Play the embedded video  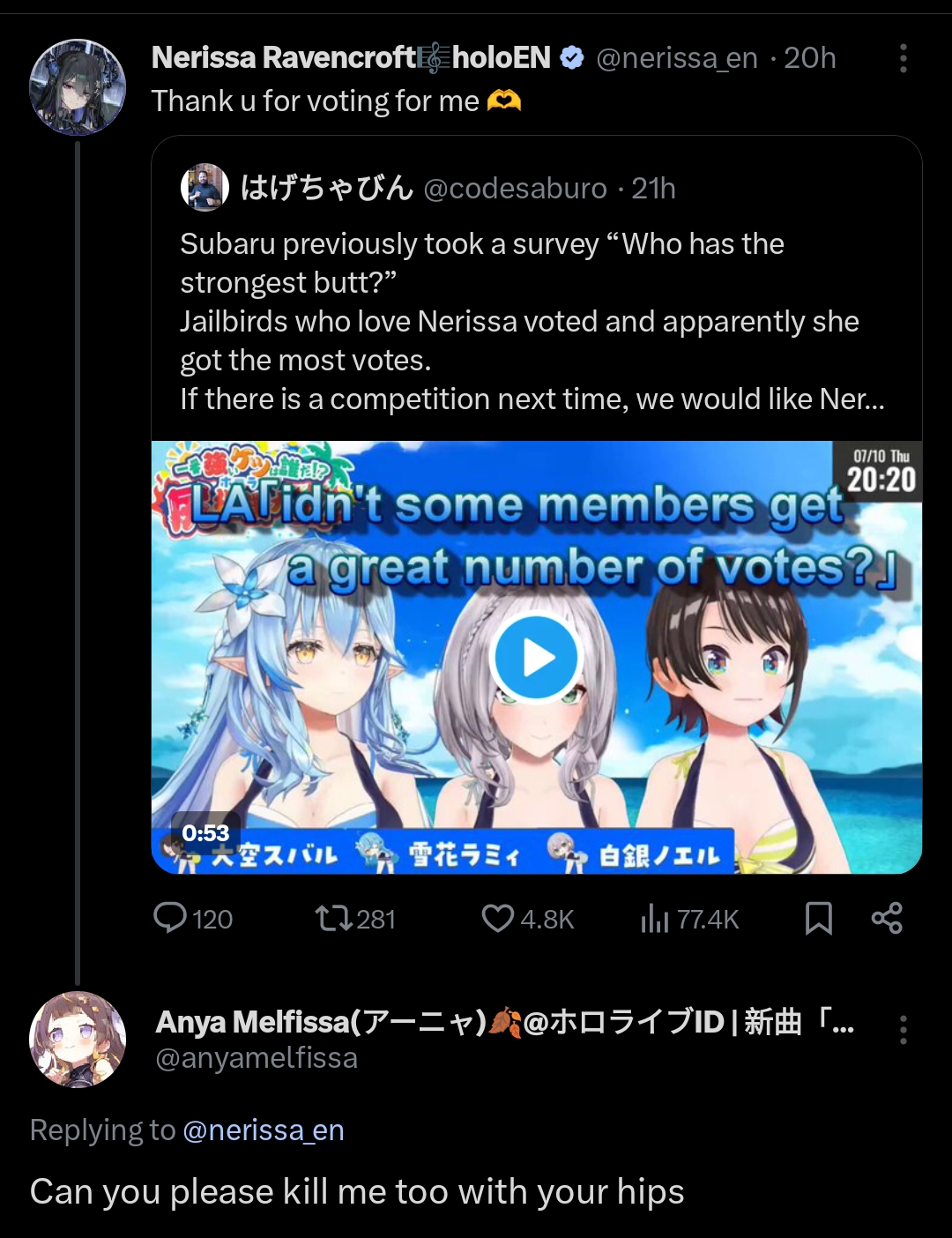click(536, 658)
